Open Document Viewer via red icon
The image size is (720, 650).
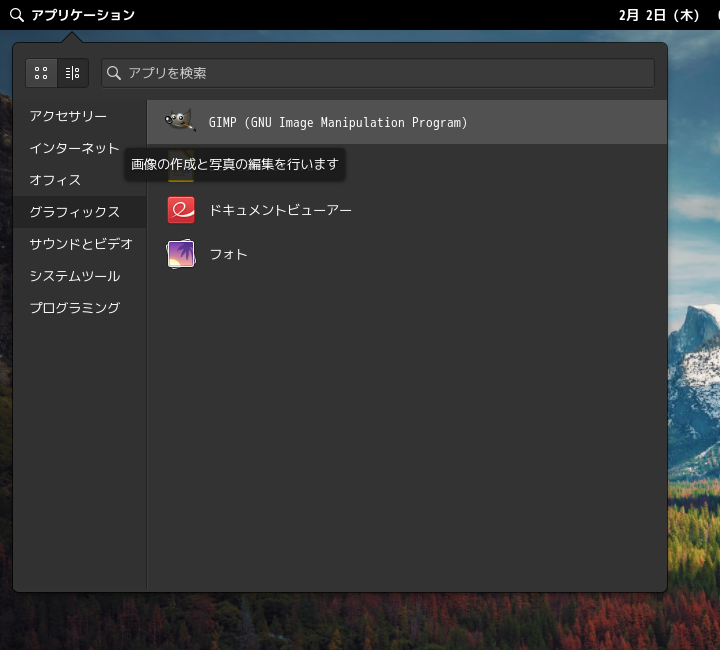point(181,210)
